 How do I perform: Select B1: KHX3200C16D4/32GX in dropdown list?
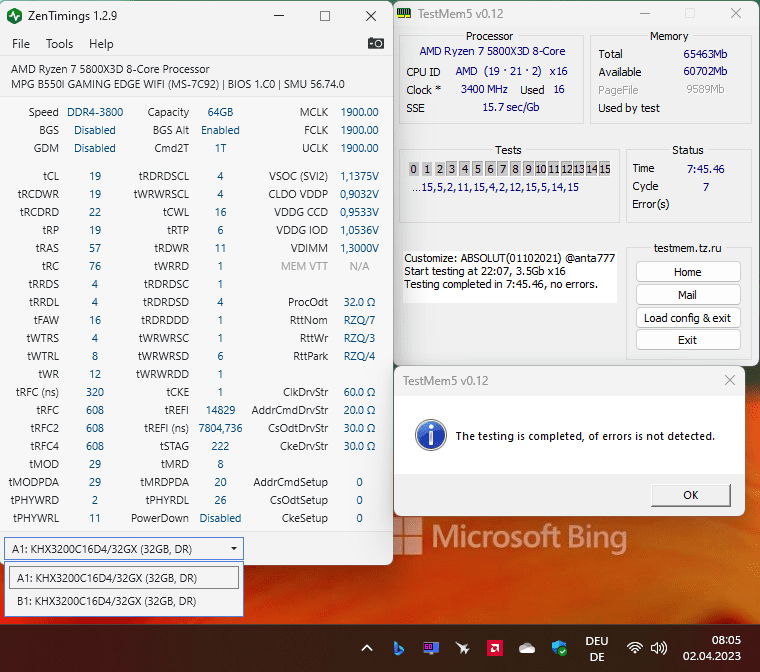pos(124,601)
